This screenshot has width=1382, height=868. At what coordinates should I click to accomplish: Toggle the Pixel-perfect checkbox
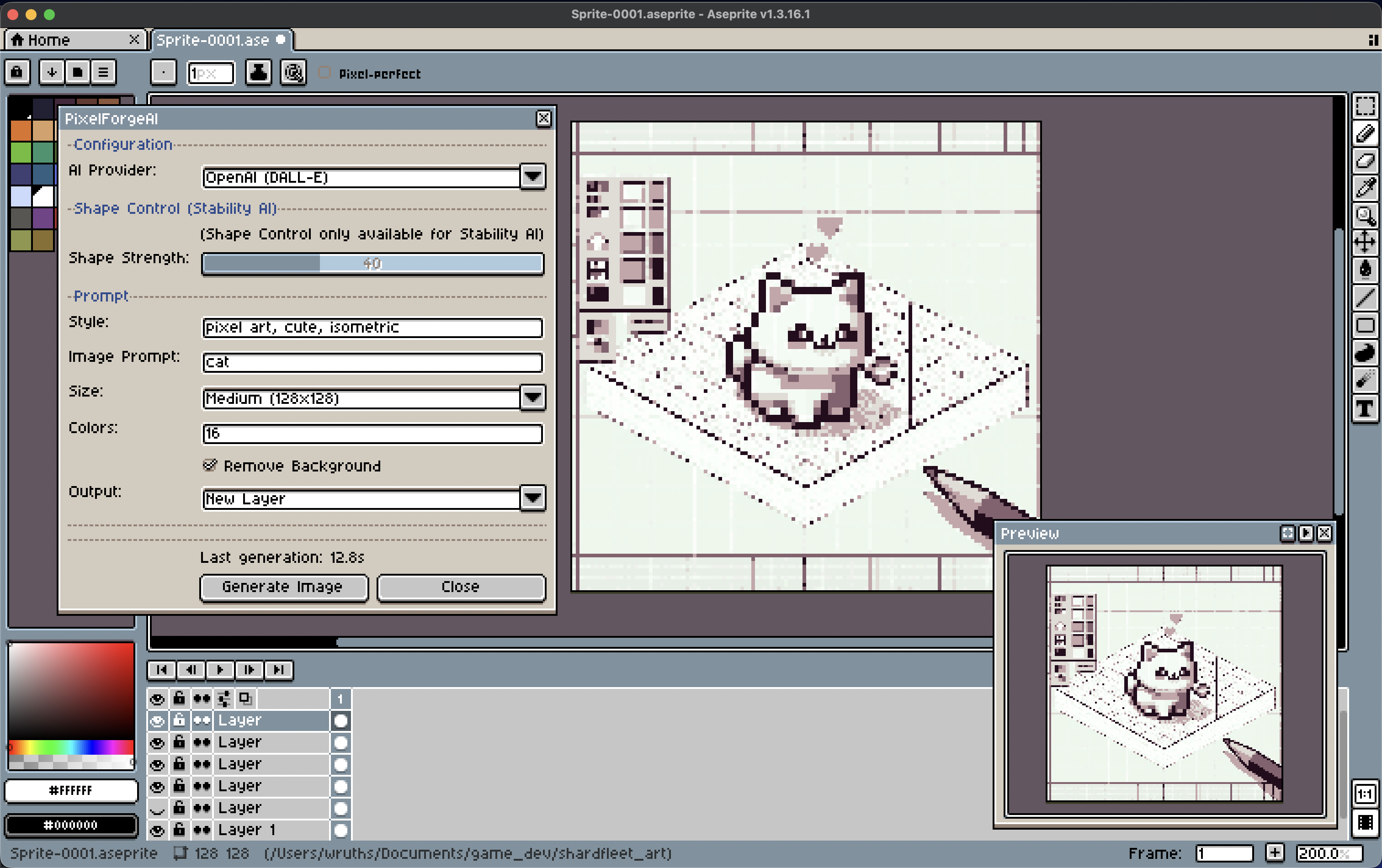click(325, 73)
